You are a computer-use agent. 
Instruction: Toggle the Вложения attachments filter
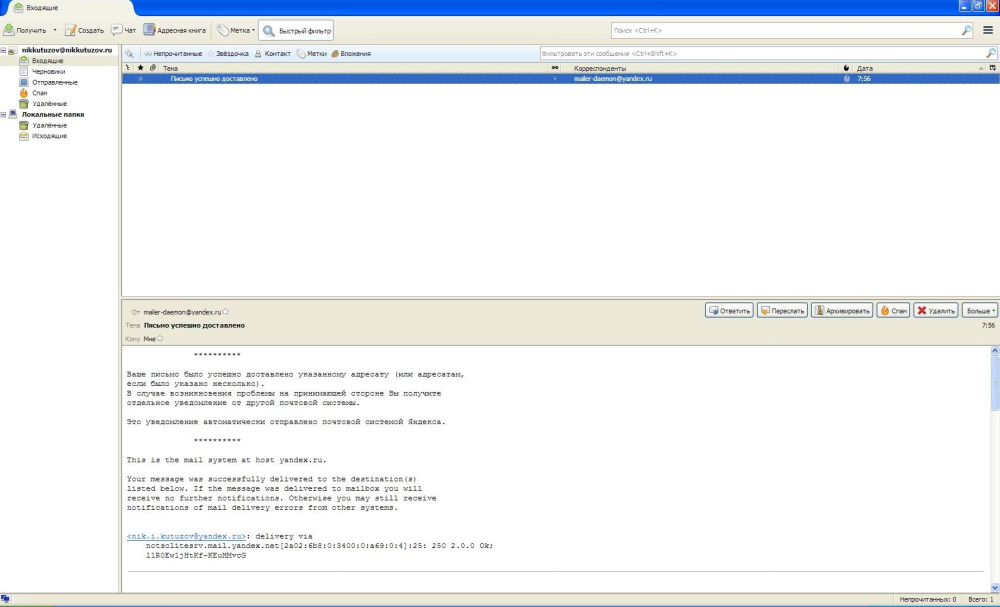click(x=351, y=54)
